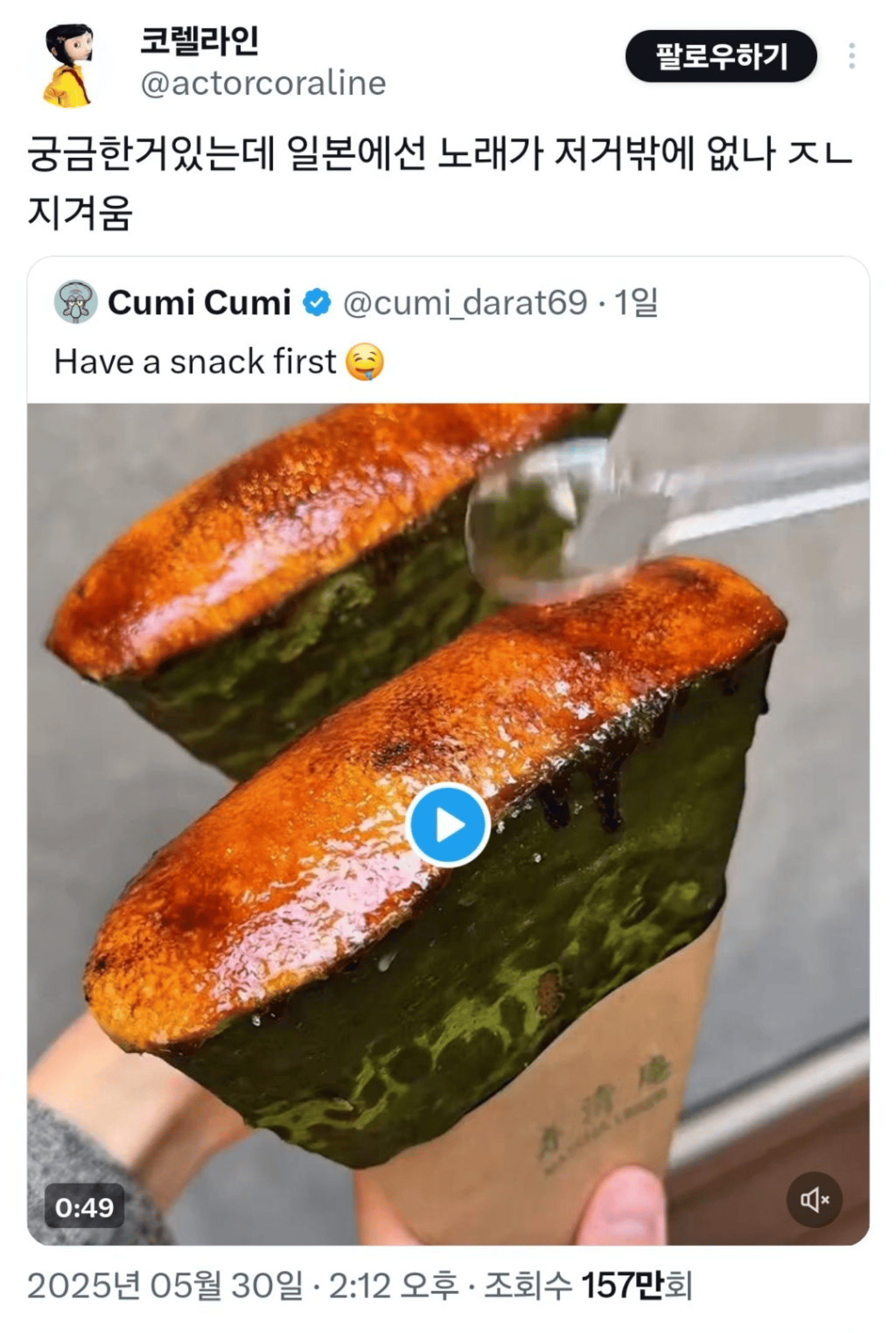The height and width of the screenshot is (1333, 896).
Task: Open the @cumi_darat69 handle
Action: [x=465, y=303]
